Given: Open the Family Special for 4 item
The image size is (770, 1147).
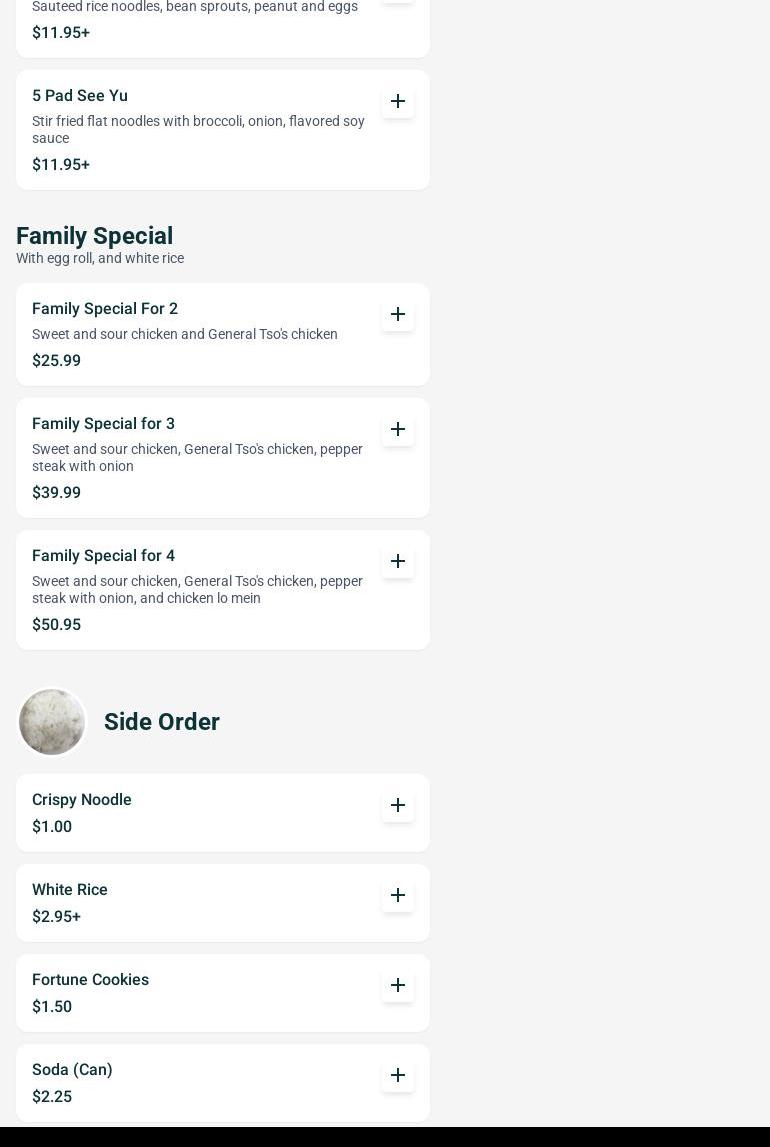Looking at the screenshot, I should [103, 556].
